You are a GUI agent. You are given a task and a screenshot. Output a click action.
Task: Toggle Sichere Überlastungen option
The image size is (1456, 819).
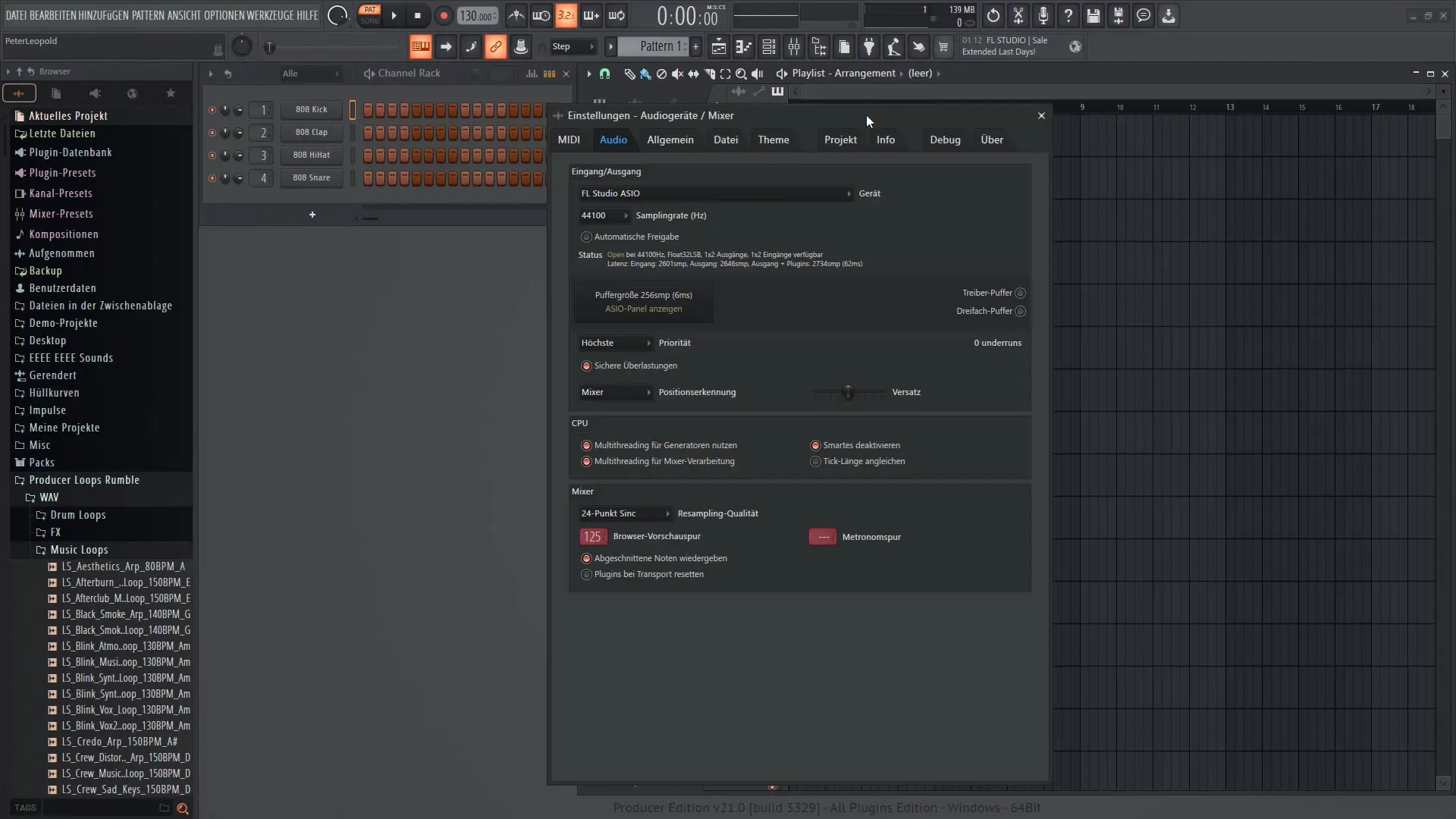tap(586, 366)
